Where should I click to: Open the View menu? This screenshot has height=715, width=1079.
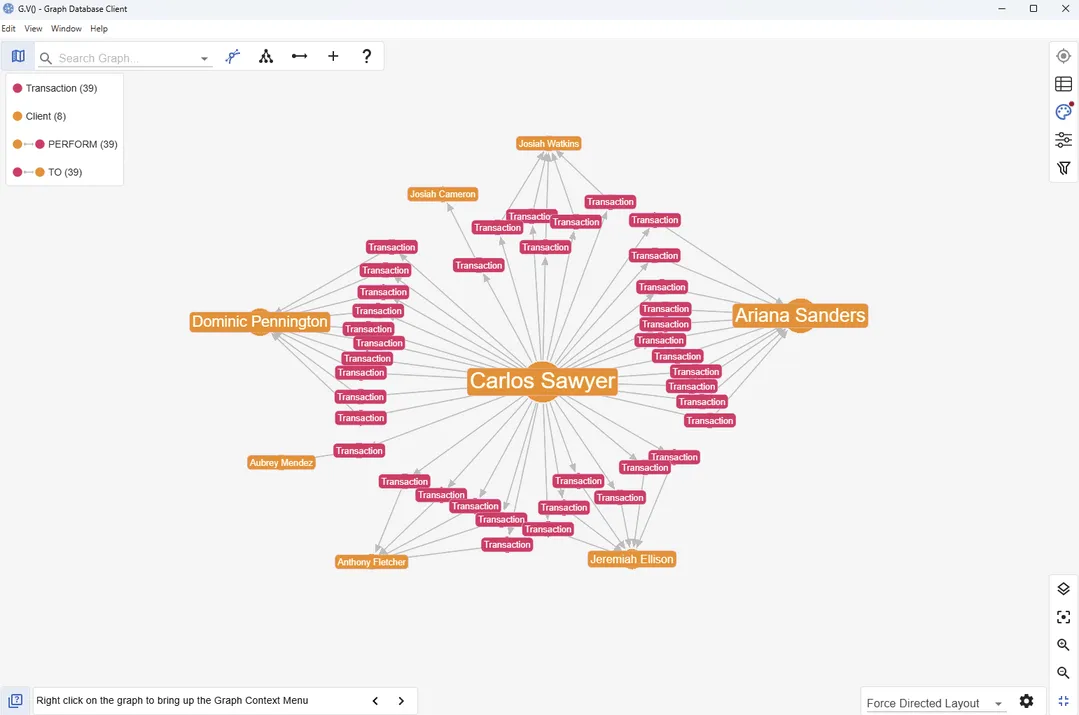coord(33,29)
